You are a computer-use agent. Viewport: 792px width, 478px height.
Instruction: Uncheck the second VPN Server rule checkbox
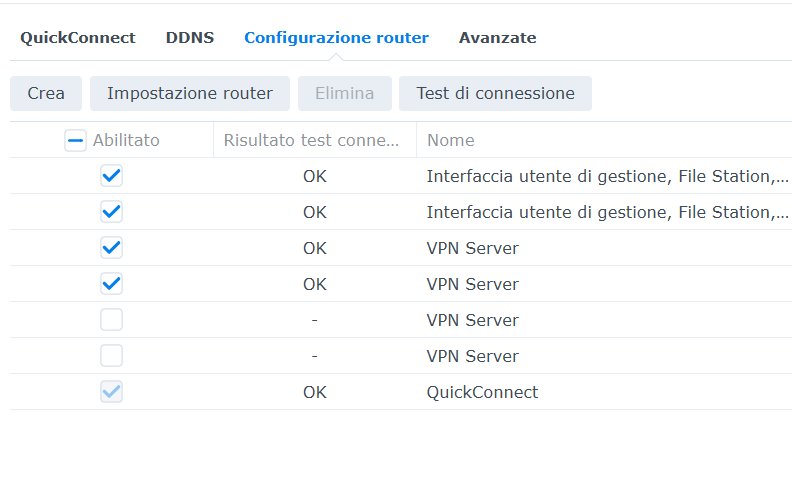click(112, 284)
